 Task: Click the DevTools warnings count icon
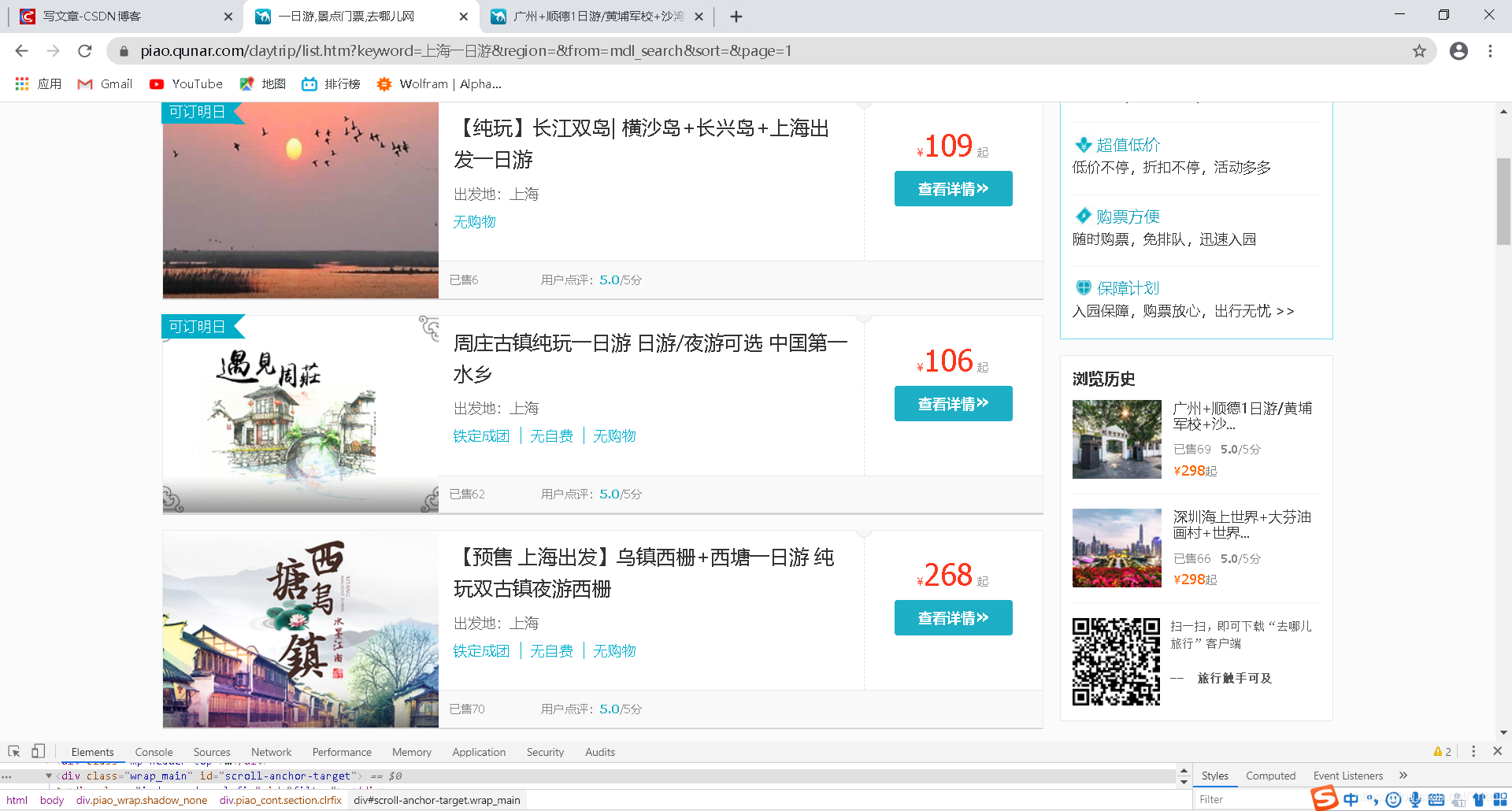pos(1442,752)
